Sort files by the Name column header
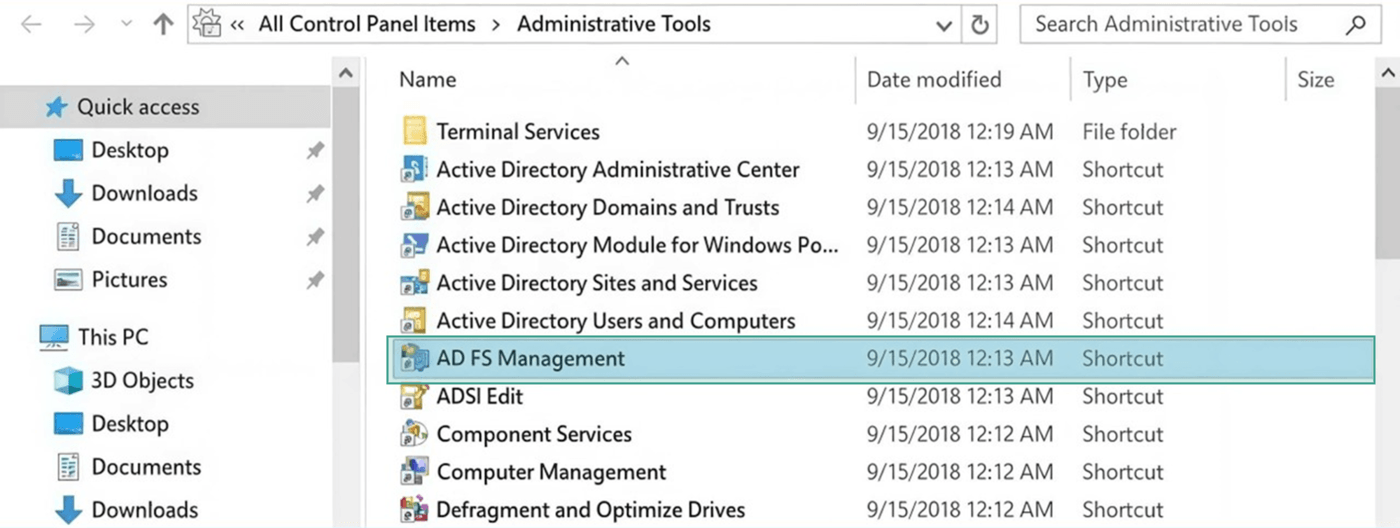 coord(427,80)
